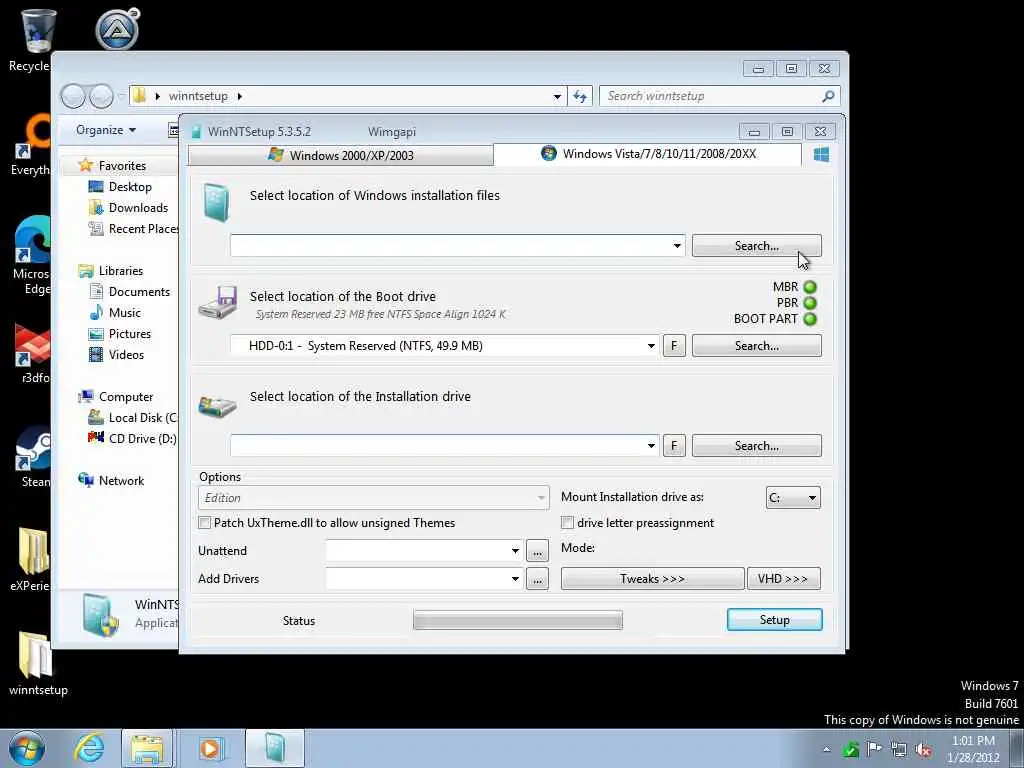Click the Search winntsetup field in Explorer
This screenshot has height=768, width=1024.
pyautogui.click(x=720, y=97)
